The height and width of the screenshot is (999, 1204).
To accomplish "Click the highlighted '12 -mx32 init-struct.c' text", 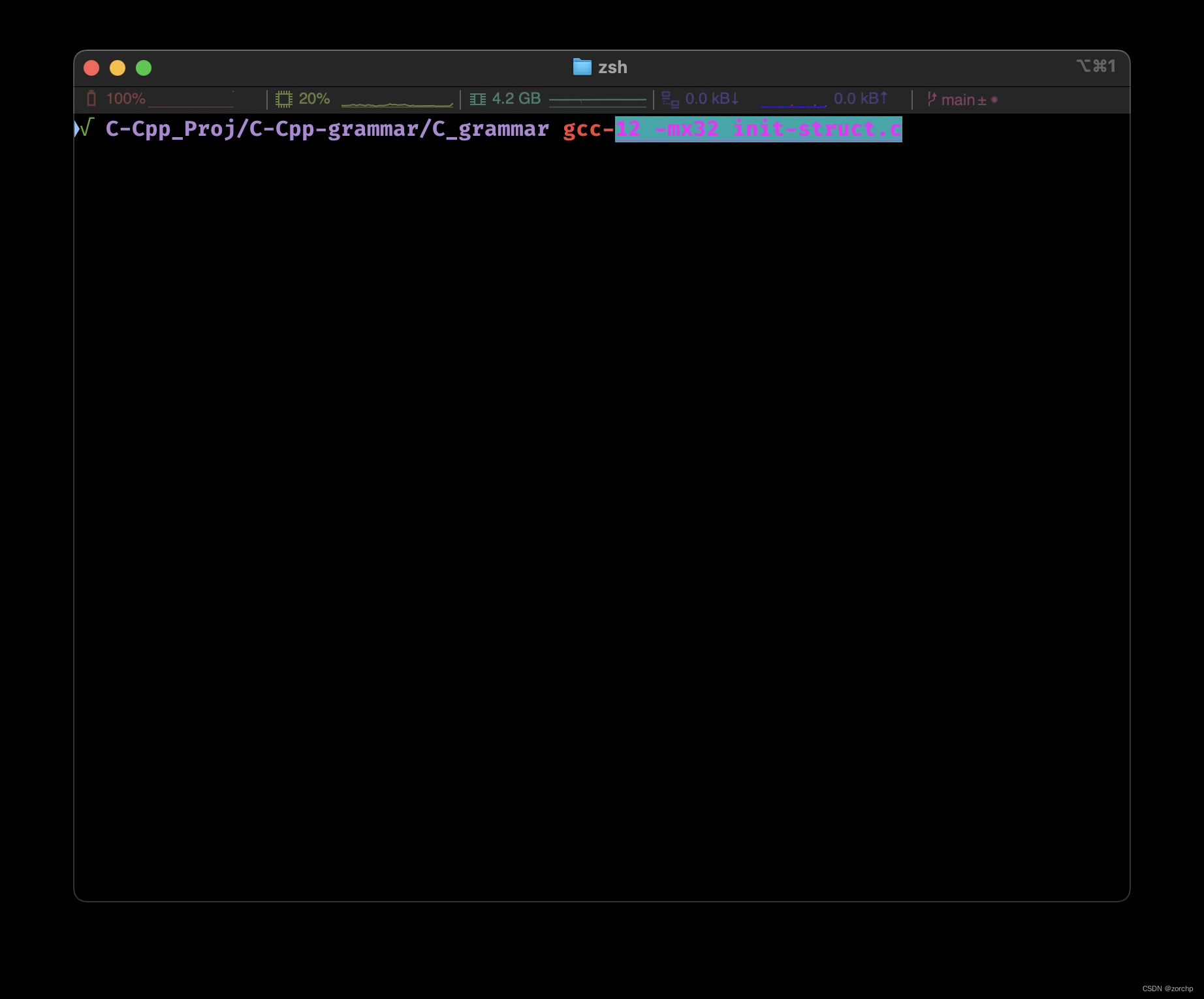I will click(x=759, y=129).
